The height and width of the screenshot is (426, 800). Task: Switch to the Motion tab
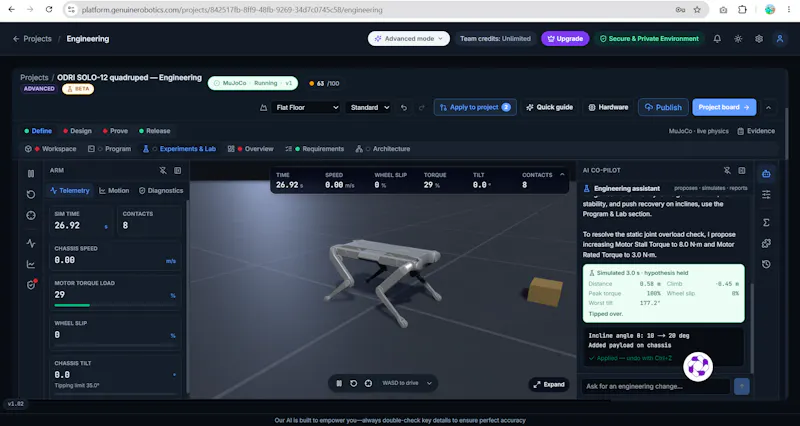pyautogui.click(x=114, y=190)
